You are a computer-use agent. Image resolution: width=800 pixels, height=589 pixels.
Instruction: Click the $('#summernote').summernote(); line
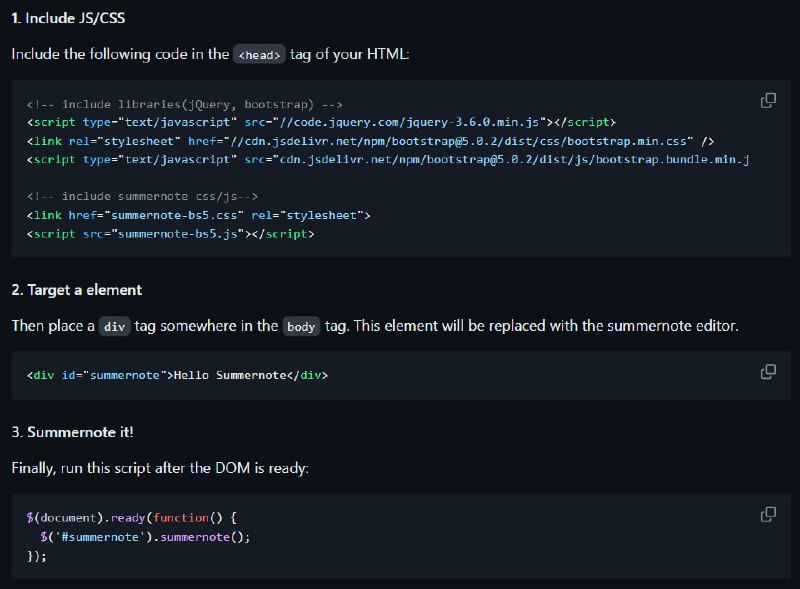pyautogui.click(x=145, y=537)
